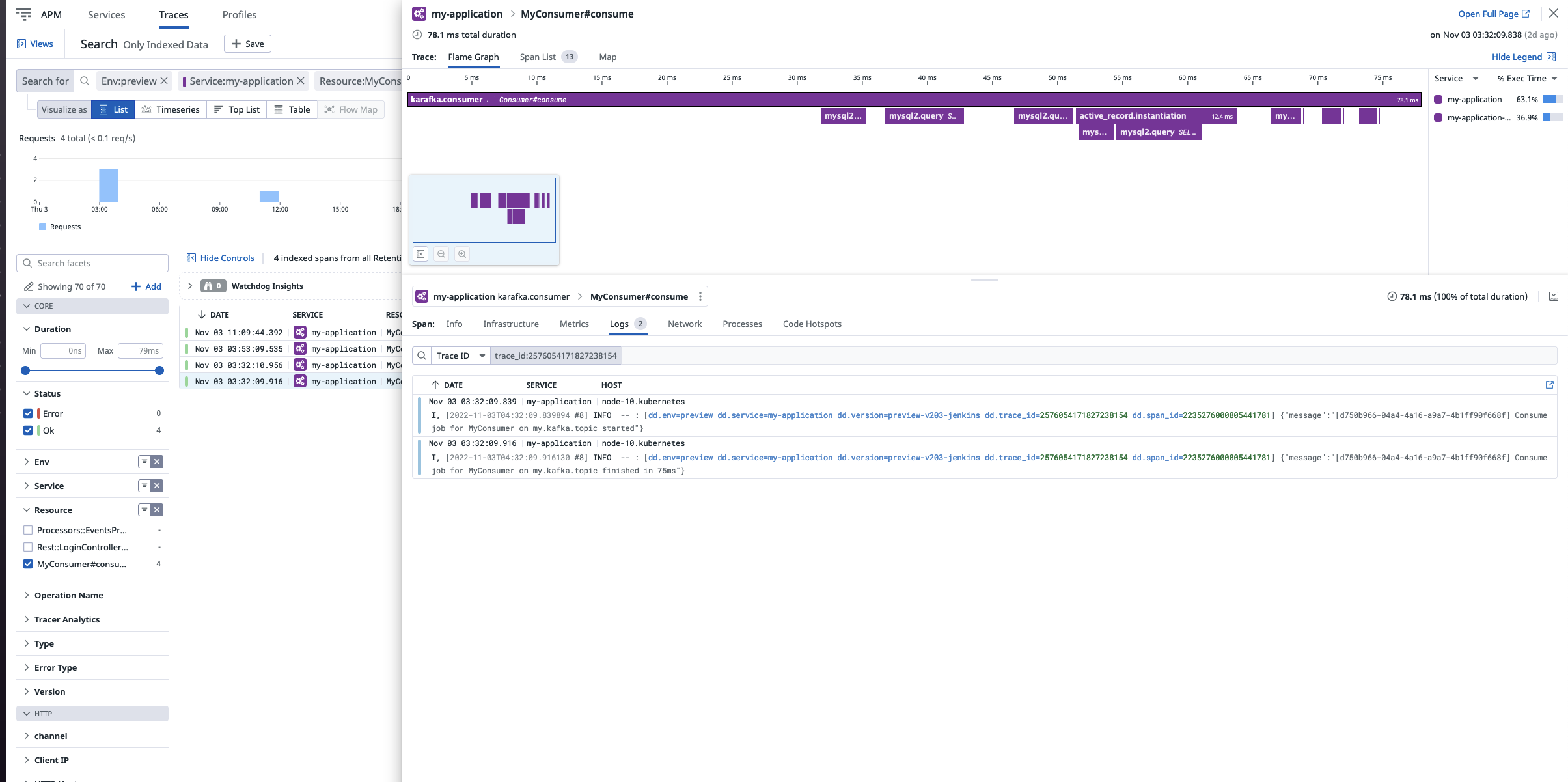This screenshot has width=1568, height=782.
Task: Switch visualization to Timeseries
Action: 171,109
